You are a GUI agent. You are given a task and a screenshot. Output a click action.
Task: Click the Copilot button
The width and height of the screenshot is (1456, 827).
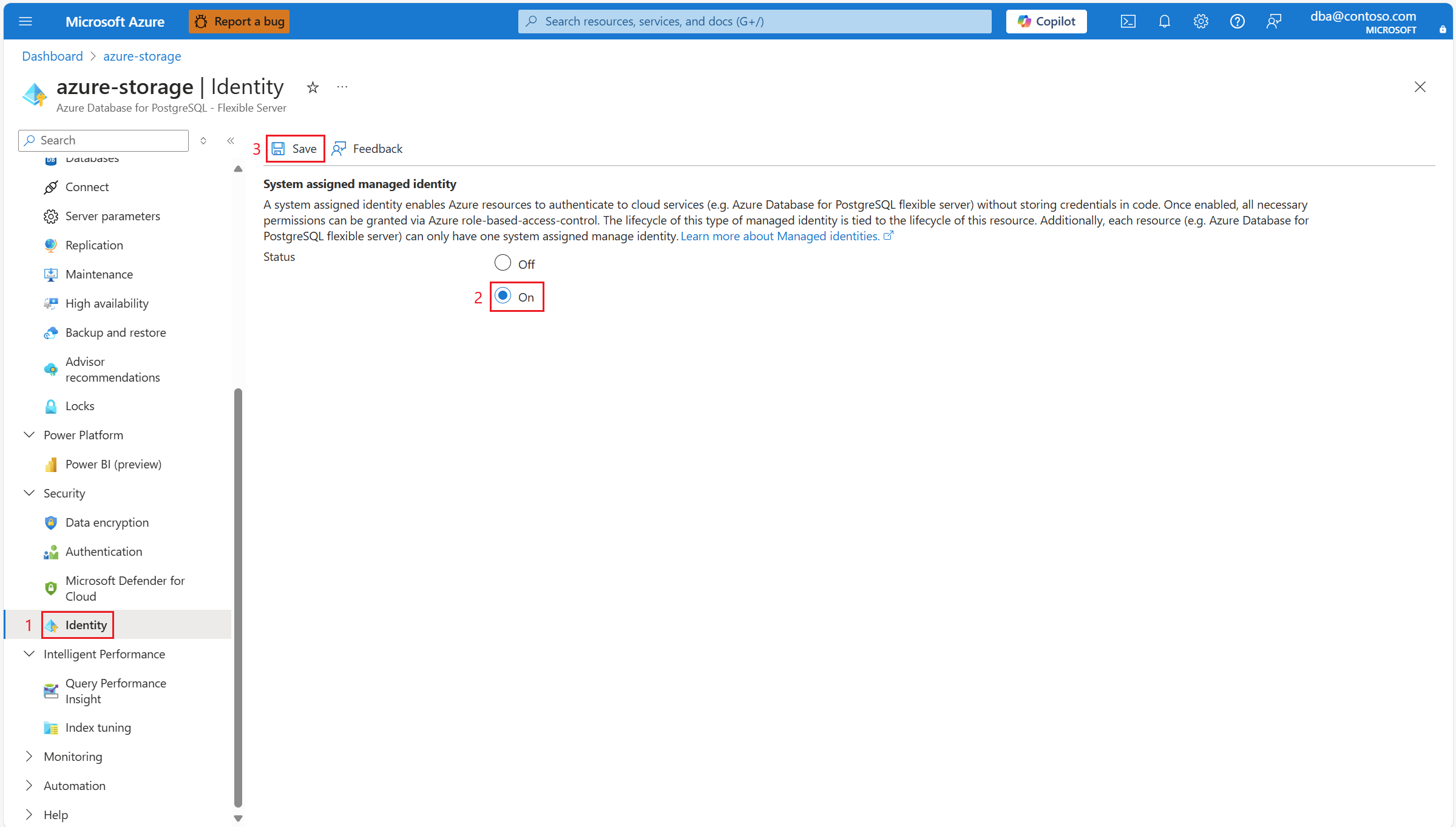(x=1046, y=21)
